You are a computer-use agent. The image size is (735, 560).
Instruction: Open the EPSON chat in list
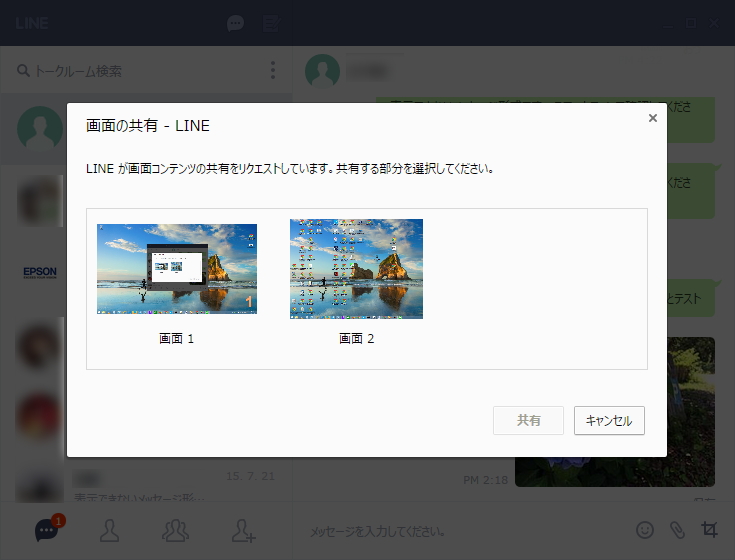click(40, 272)
